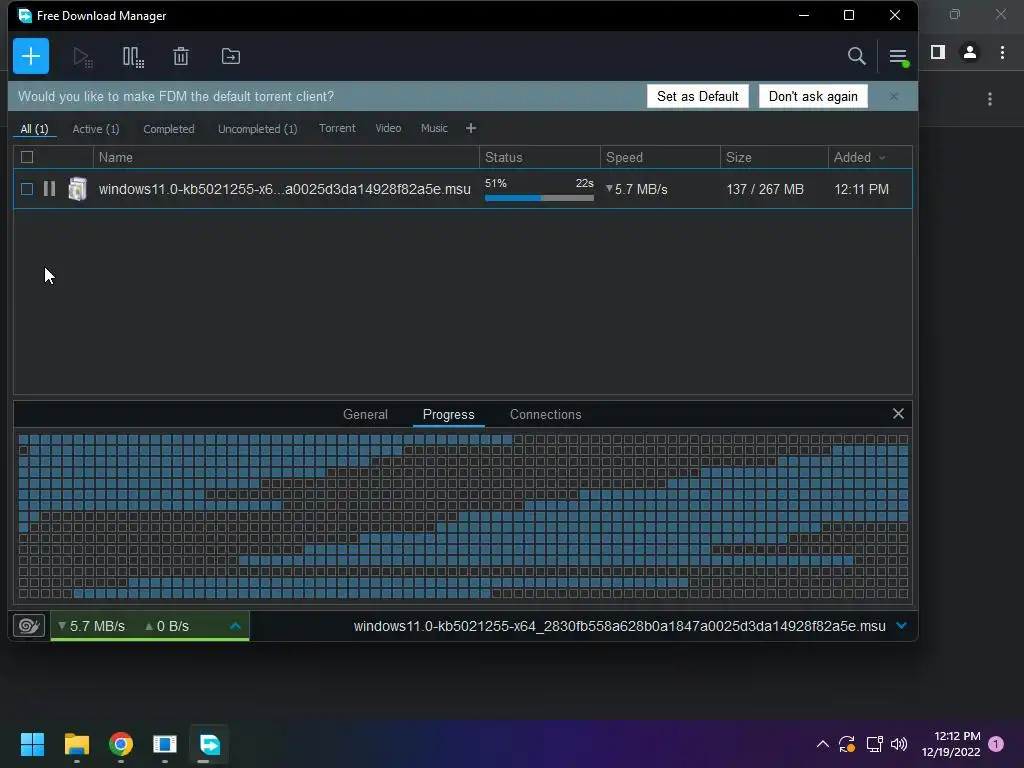Click the move to folder icon

[x=231, y=56]
